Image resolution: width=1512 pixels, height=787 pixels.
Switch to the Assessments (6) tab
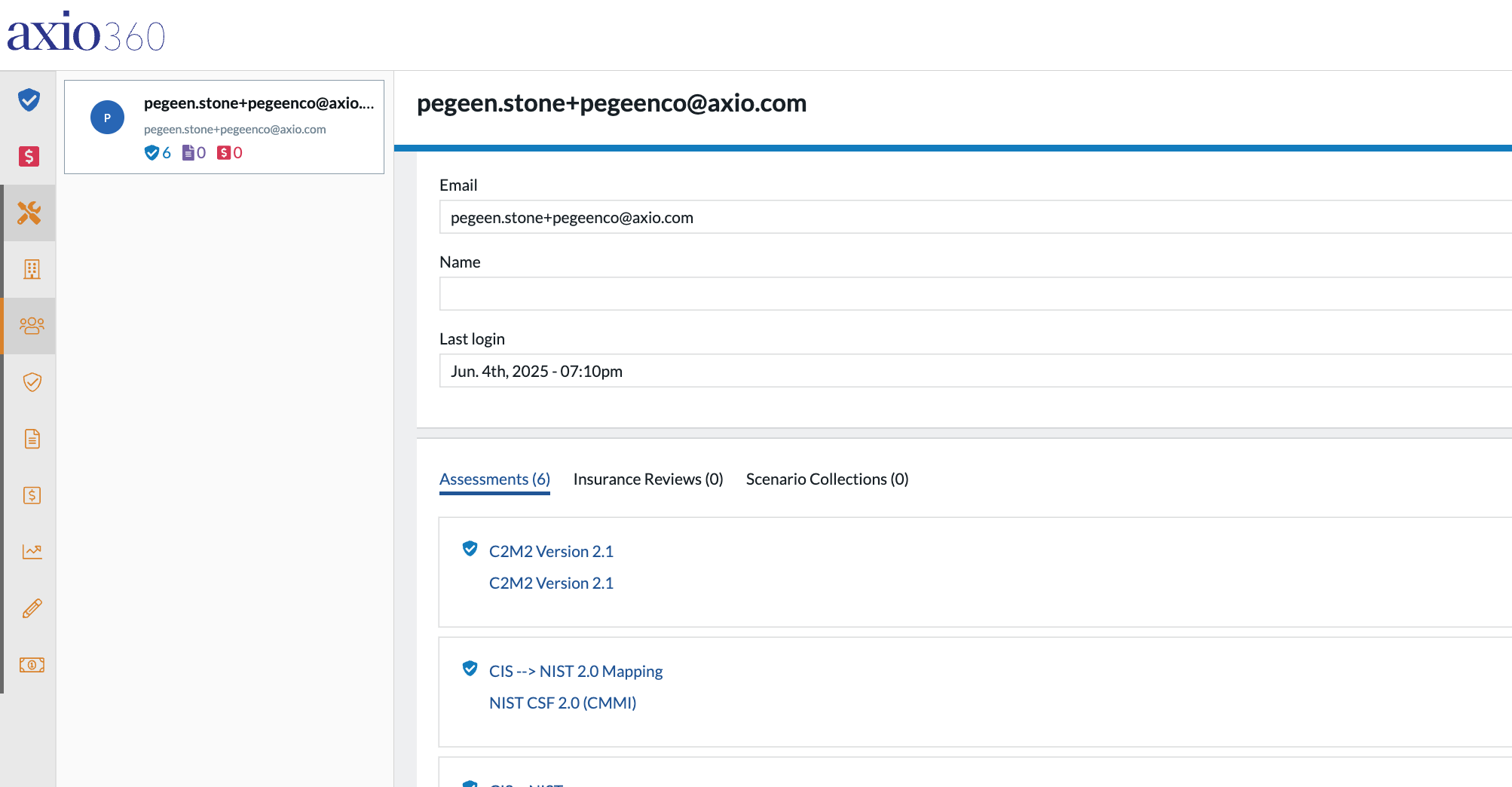click(x=494, y=479)
